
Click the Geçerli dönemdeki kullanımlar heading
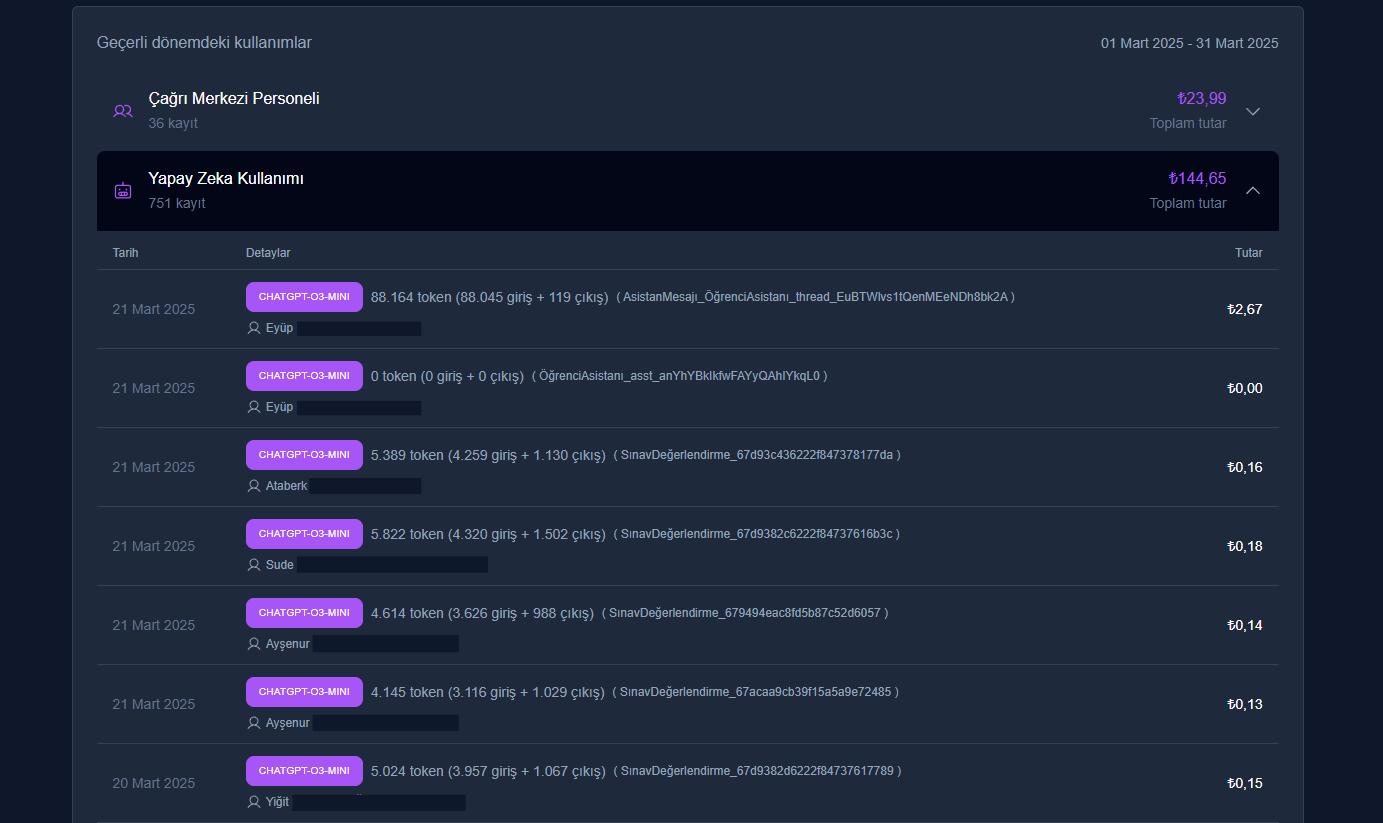204,43
